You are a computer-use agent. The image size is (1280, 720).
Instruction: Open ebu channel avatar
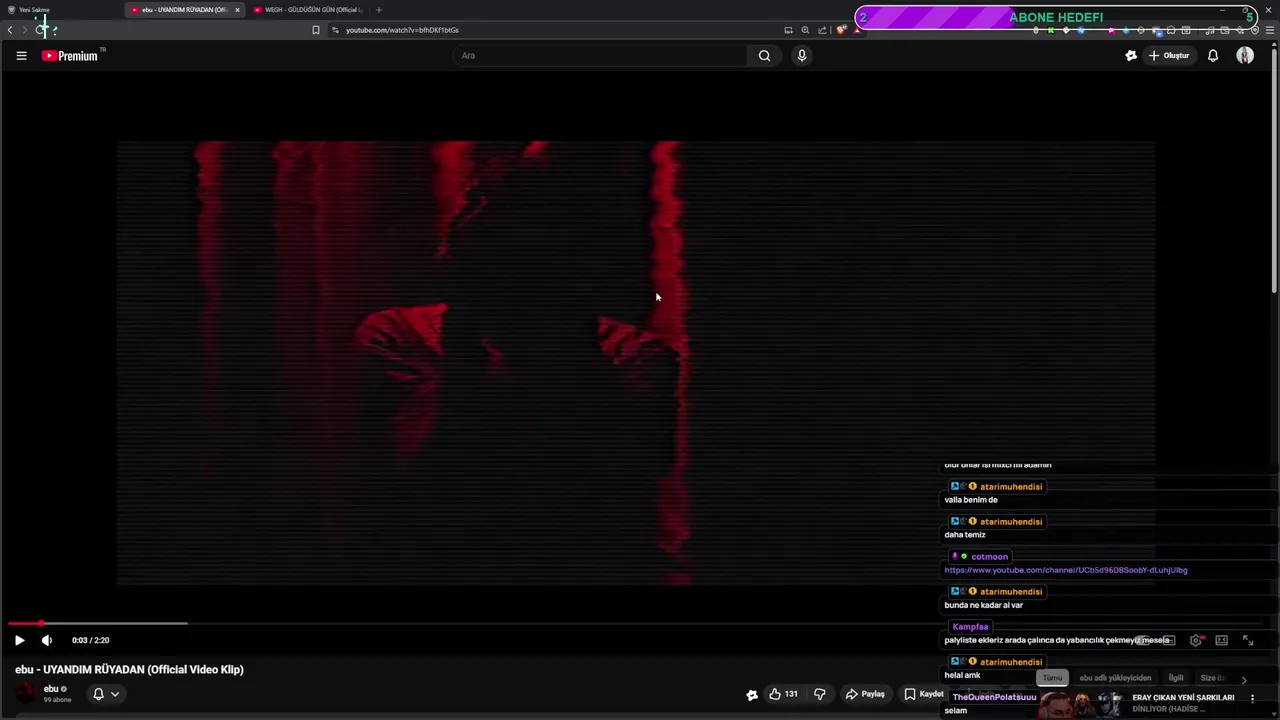coord(26,693)
